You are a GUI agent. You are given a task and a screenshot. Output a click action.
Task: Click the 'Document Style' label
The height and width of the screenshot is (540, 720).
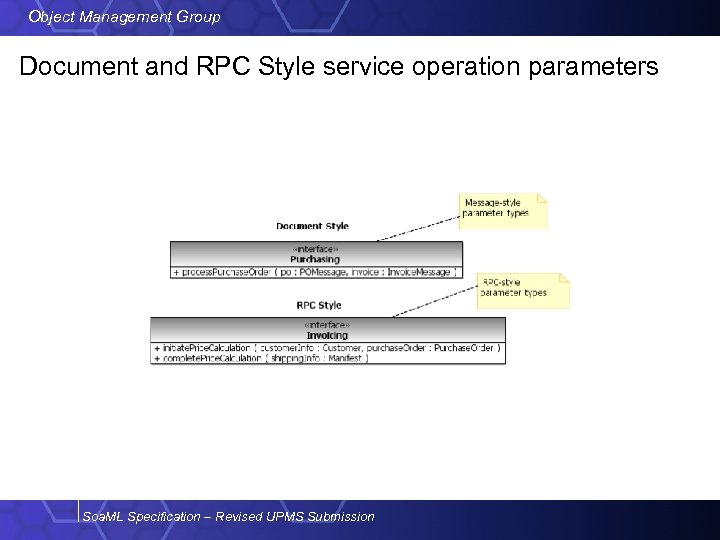click(x=312, y=226)
